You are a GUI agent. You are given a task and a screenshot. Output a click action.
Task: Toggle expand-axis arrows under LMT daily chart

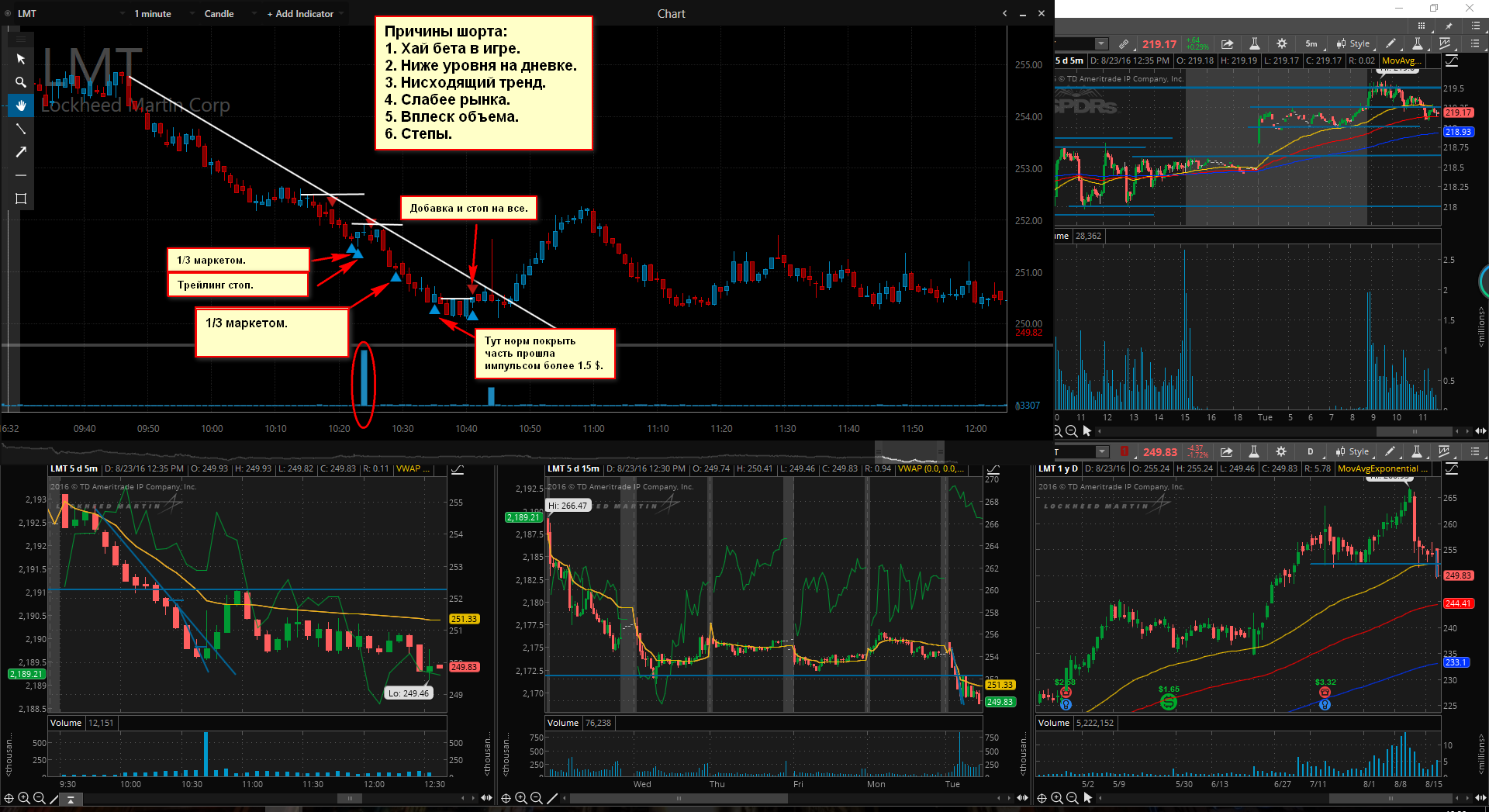point(1480,798)
